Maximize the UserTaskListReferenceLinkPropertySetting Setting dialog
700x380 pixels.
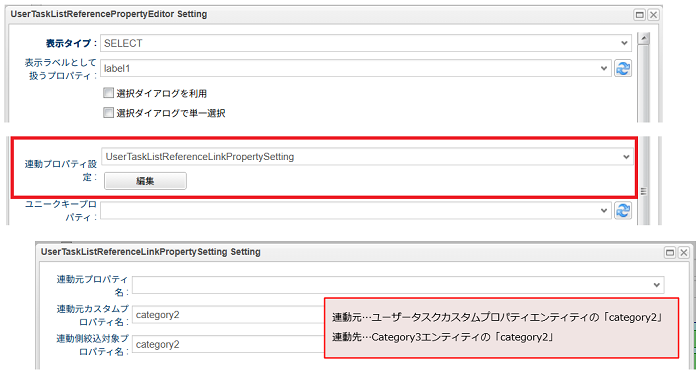(670, 253)
